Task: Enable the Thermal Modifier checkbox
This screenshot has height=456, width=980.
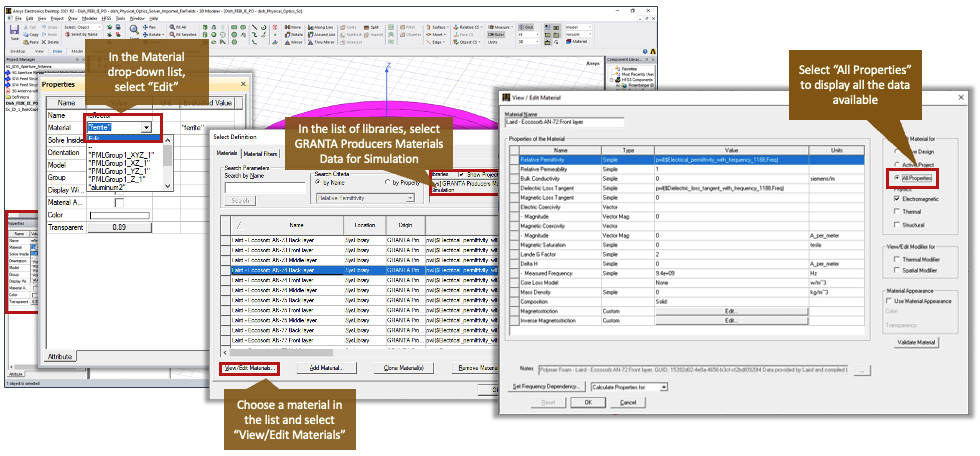Action: [897, 257]
